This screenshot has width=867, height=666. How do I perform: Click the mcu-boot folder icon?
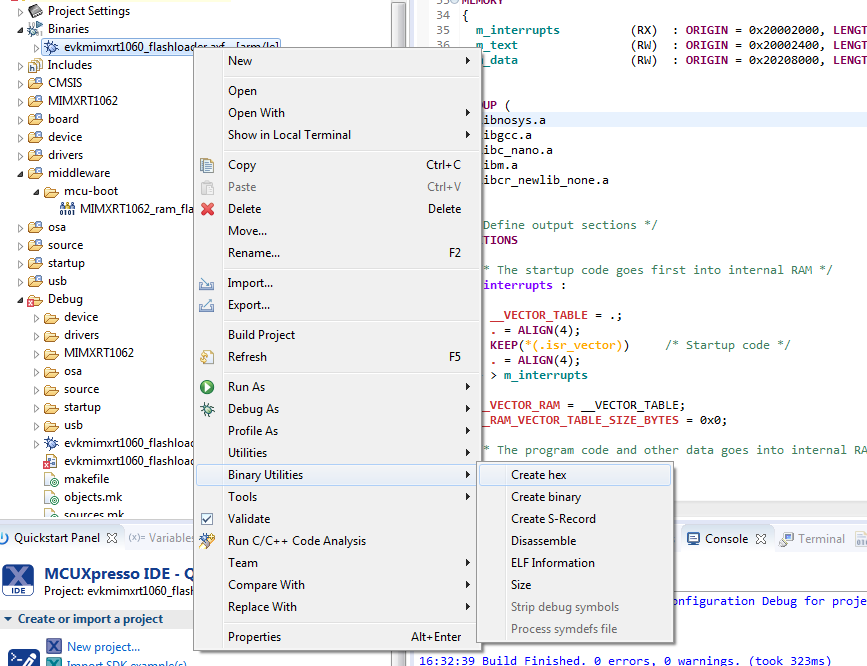pos(51,192)
